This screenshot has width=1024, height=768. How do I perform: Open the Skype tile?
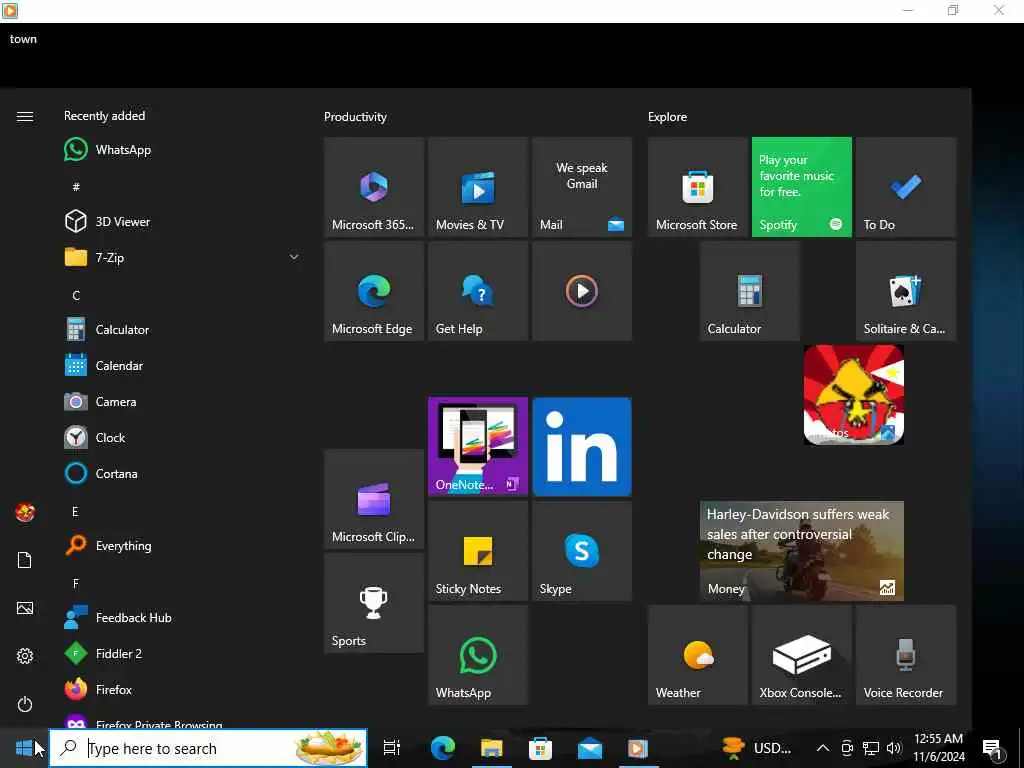tap(582, 551)
